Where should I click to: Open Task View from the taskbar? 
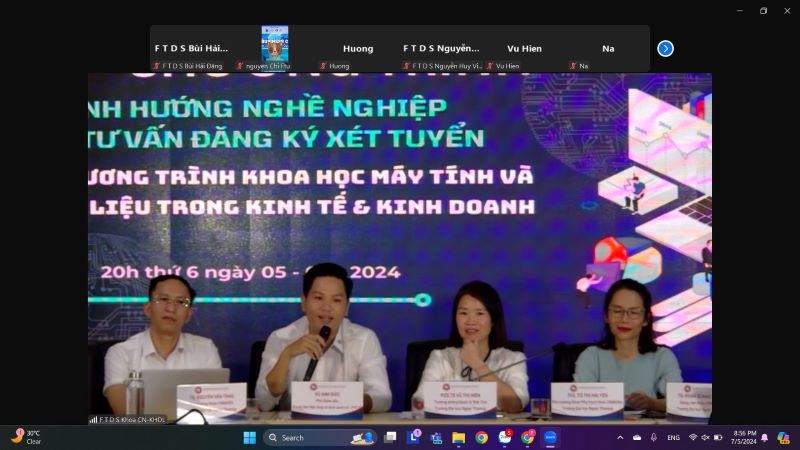tap(390, 438)
